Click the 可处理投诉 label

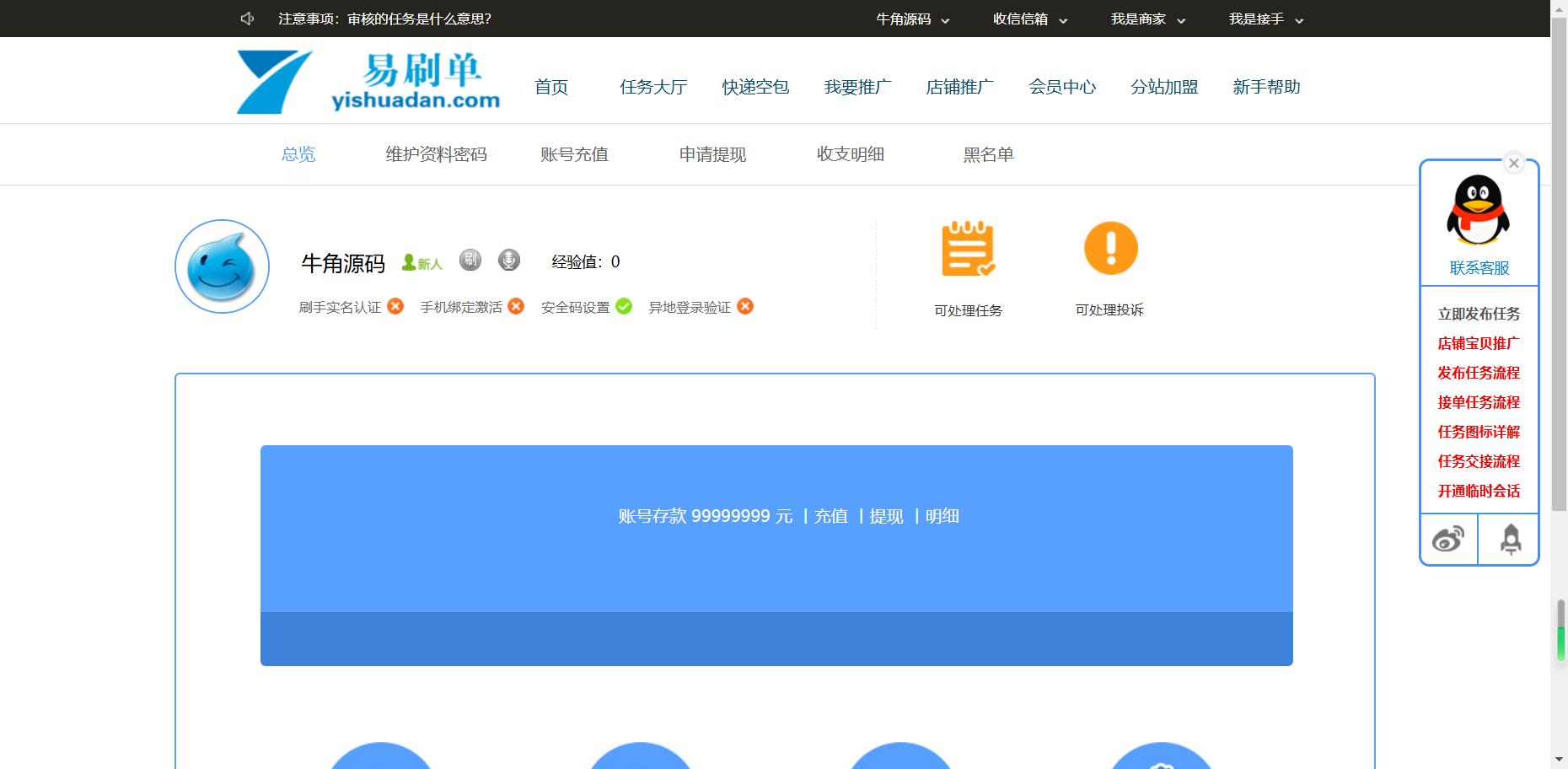coord(1109,310)
